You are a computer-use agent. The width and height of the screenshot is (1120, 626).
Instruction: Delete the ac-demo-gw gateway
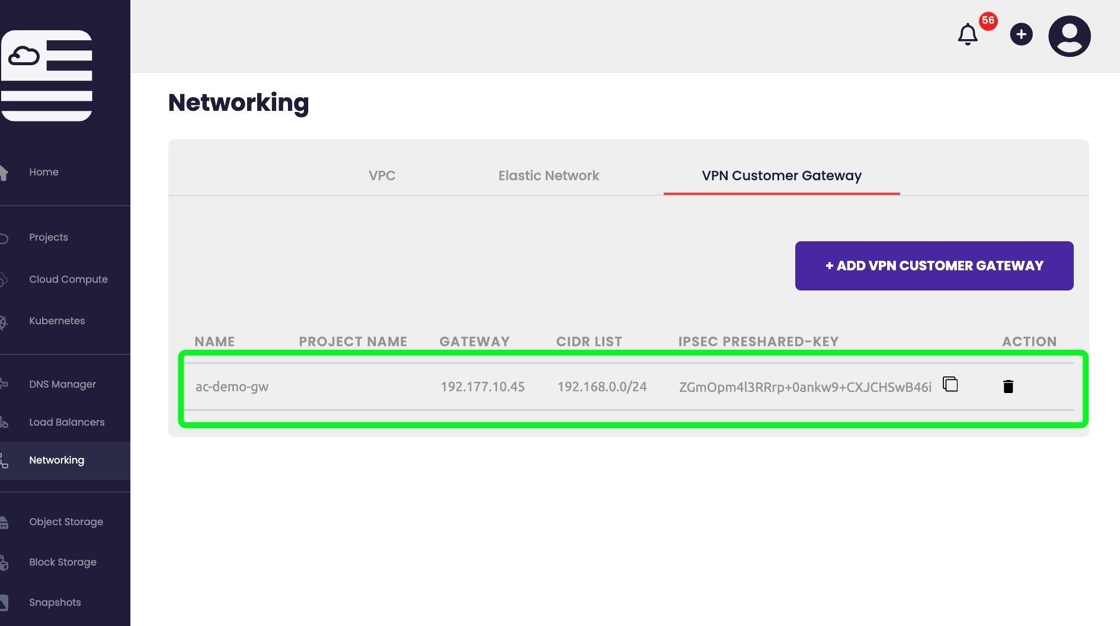click(1008, 386)
